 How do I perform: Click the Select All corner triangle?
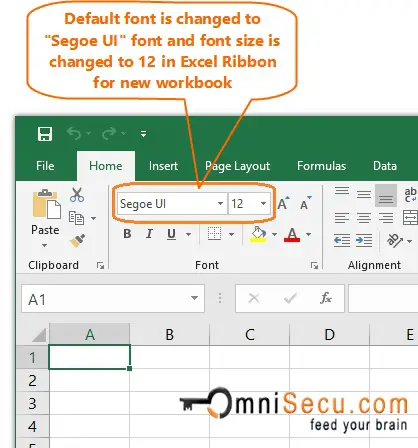(39, 335)
